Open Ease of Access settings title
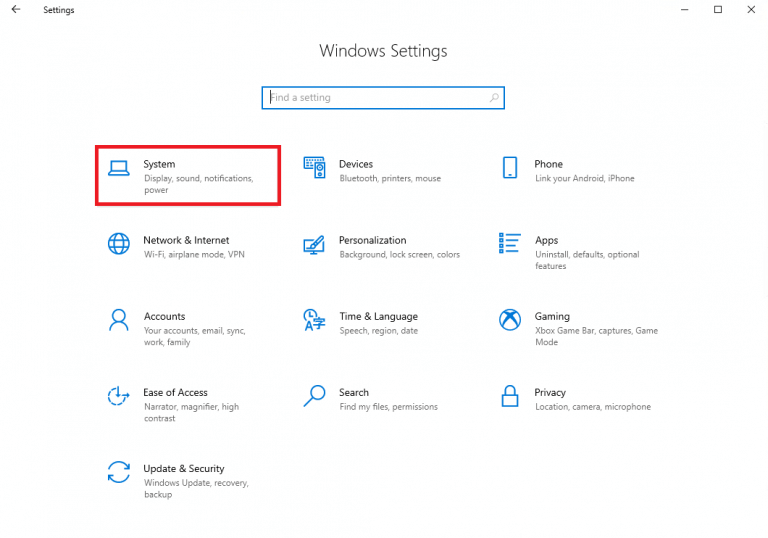The width and height of the screenshot is (768, 538). pyautogui.click(x=175, y=392)
